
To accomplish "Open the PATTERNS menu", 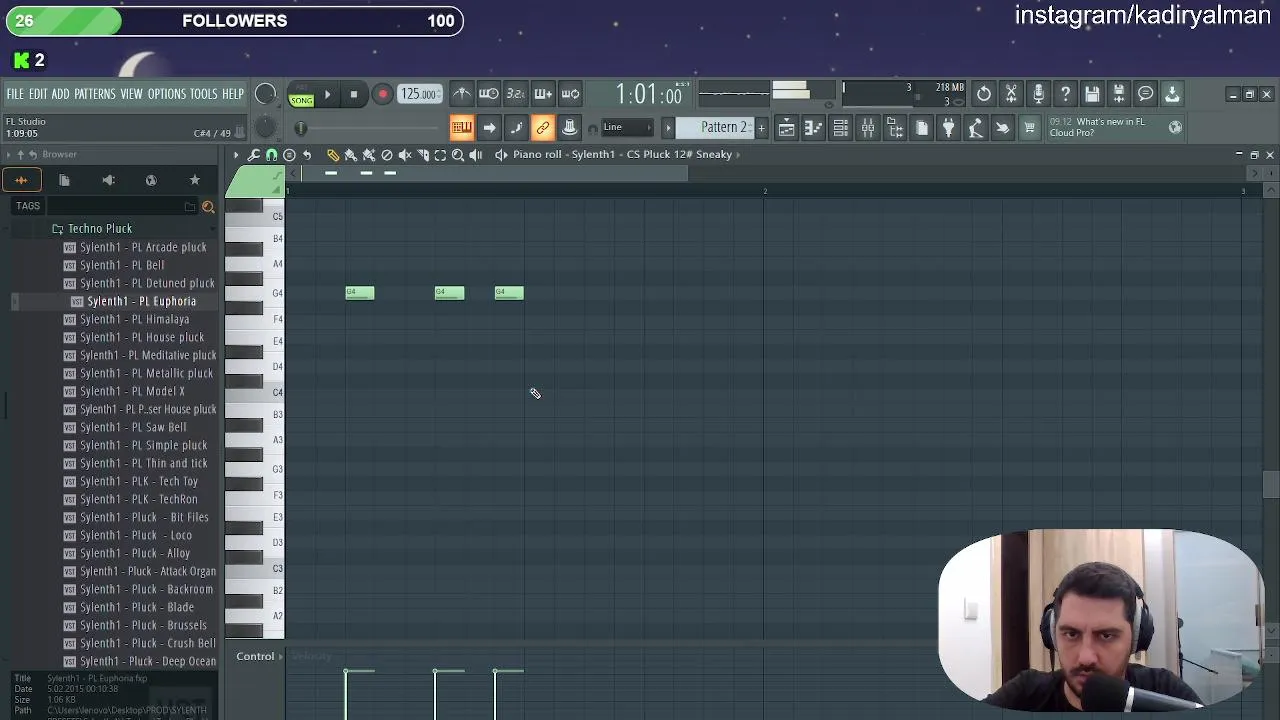I will pyautogui.click(x=95, y=94).
